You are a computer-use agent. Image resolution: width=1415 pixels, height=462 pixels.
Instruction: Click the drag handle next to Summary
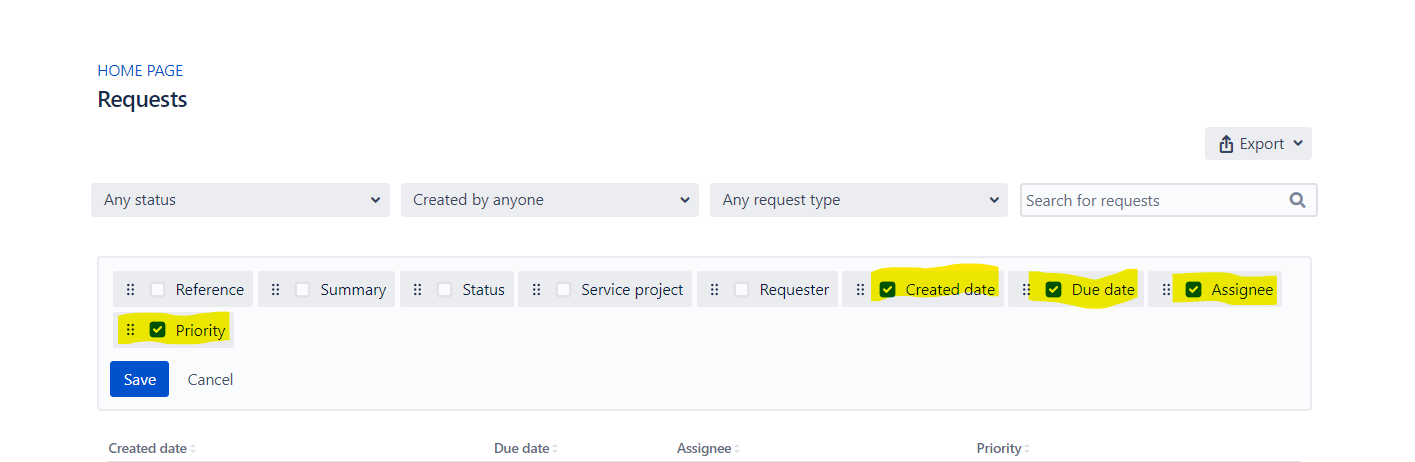coord(275,290)
